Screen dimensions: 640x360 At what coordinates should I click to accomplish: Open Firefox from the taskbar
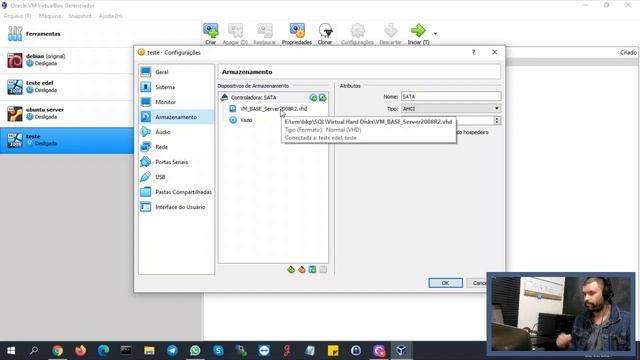[80, 351]
